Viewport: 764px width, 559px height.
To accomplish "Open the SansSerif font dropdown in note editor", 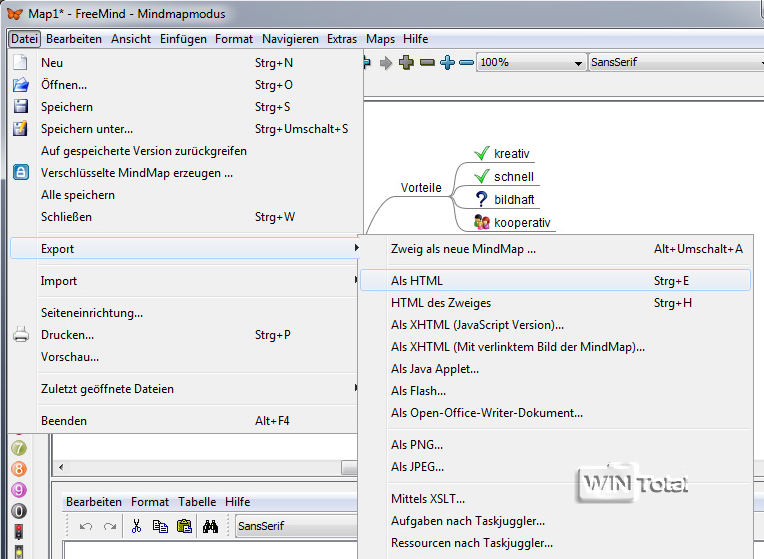I will click(296, 526).
